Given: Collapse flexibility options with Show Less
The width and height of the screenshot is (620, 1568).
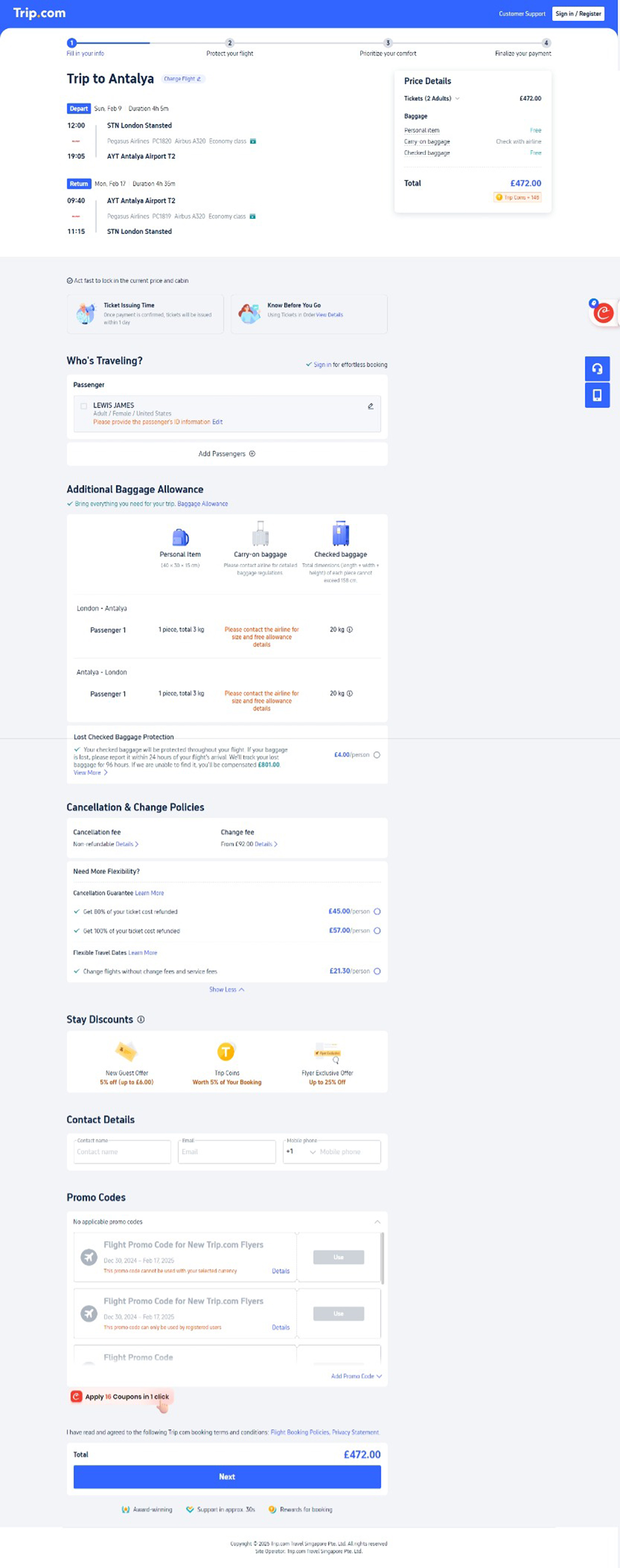Looking at the screenshot, I should click(x=227, y=989).
